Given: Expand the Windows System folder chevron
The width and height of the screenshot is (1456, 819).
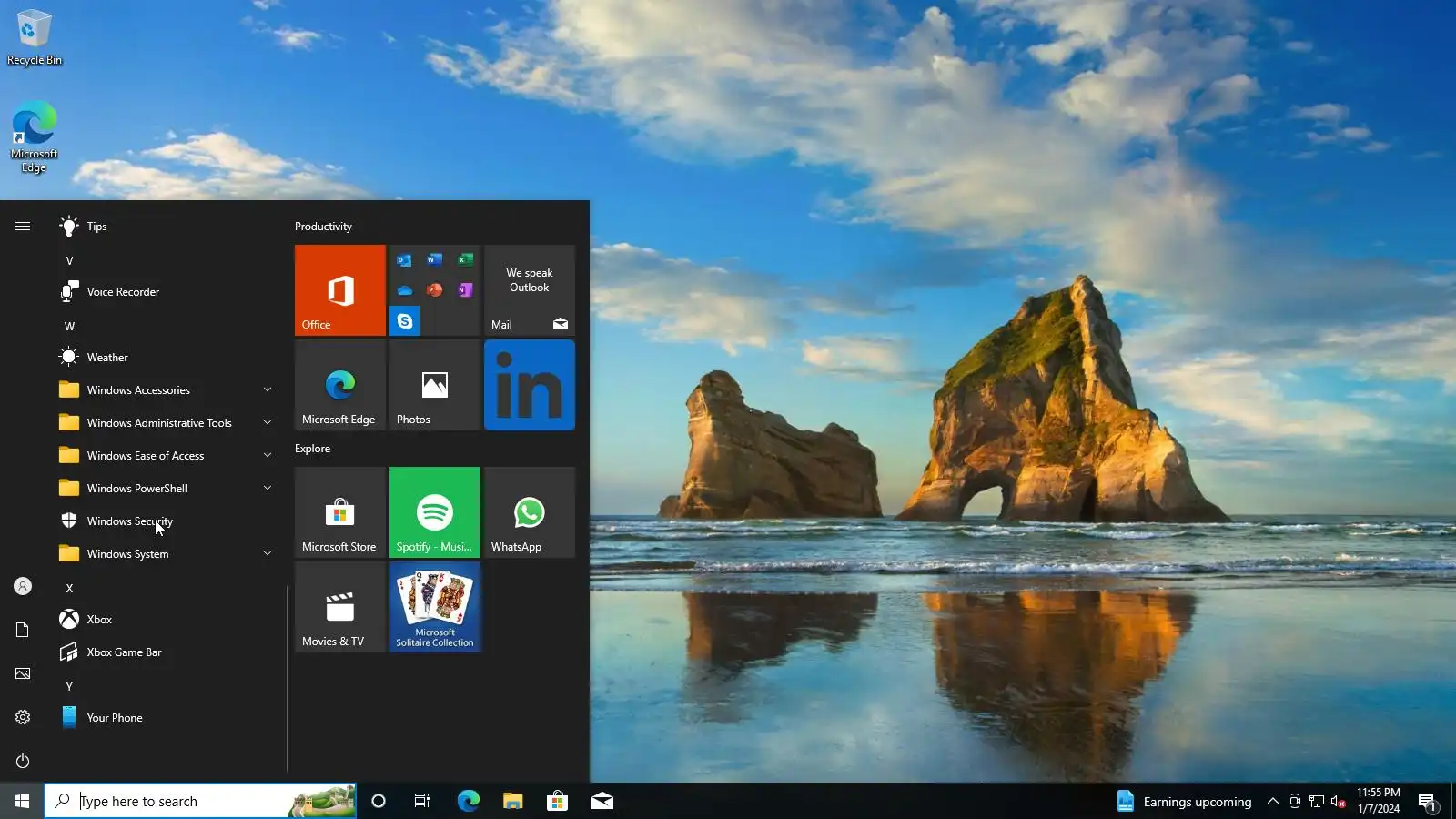Looking at the screenshot, I should point(268,554).
